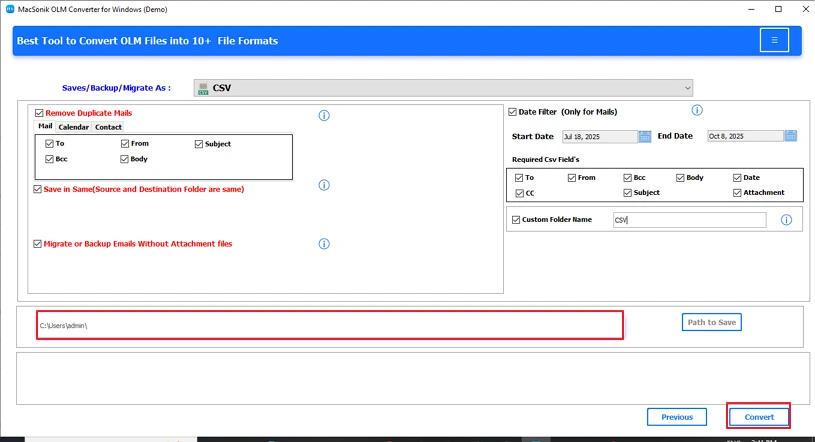Open the Start Date field showing Jul 18, 2025
The height and width of the screenshot is (442, 815).
[x=598, y=136]
